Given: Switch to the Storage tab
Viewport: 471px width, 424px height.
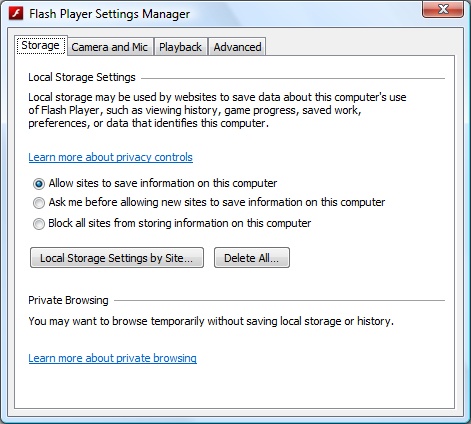Looking at the screenshot, I should coord(41,46).
